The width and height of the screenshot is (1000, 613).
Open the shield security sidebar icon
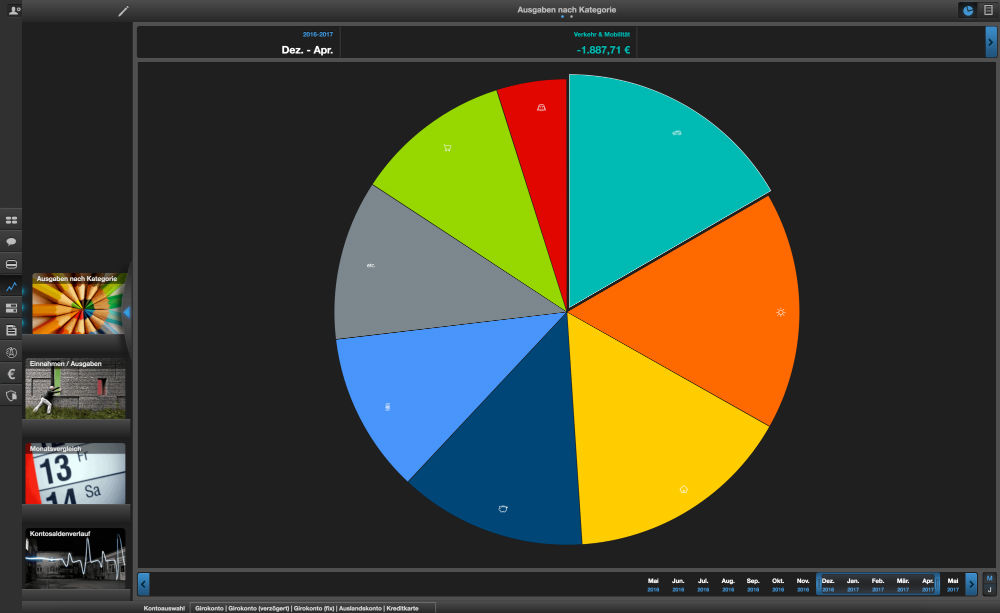coord(11,396)
